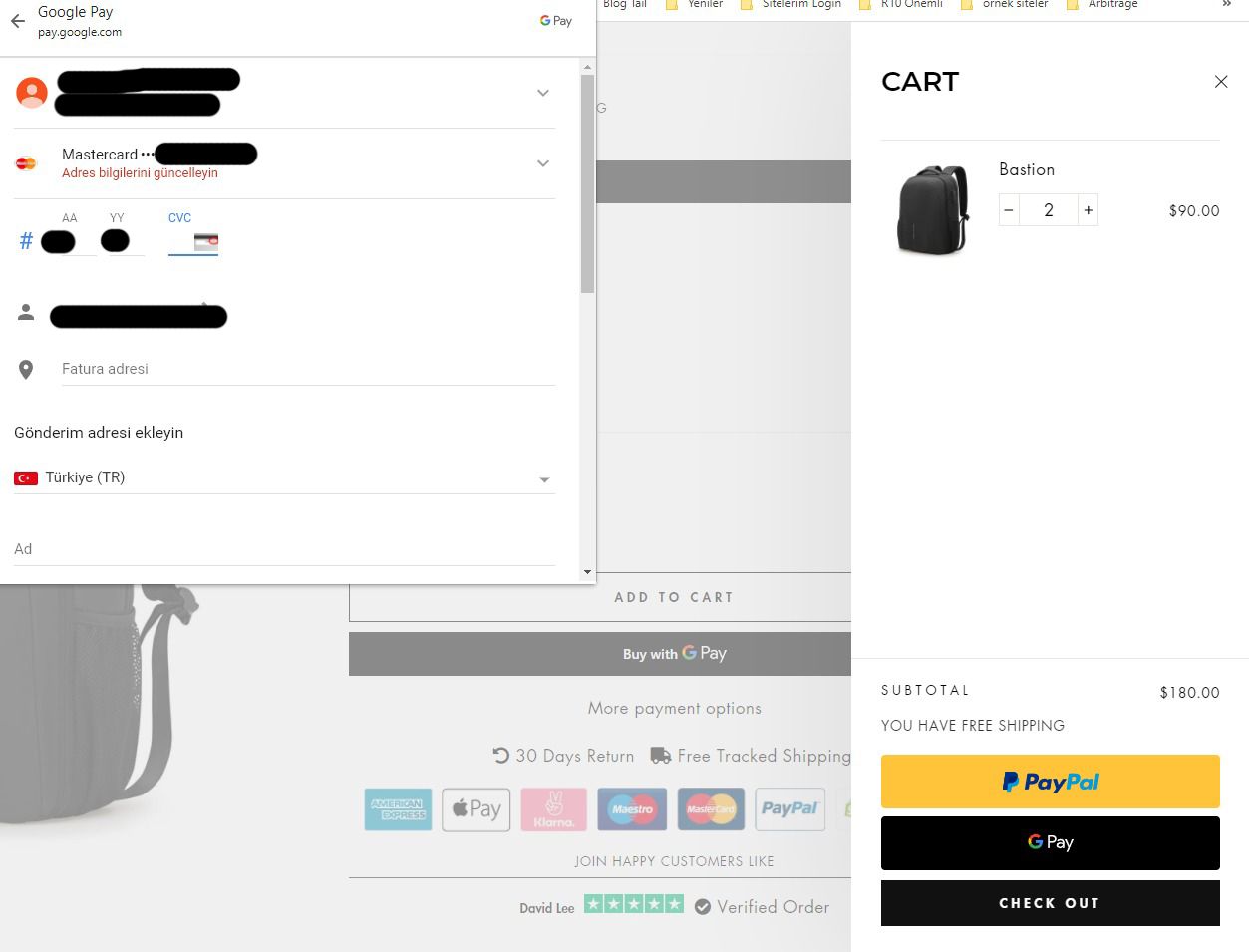Click the cardholder person icon
Image resolution: width=1249 pixels, height=952 pixels.
26,313
